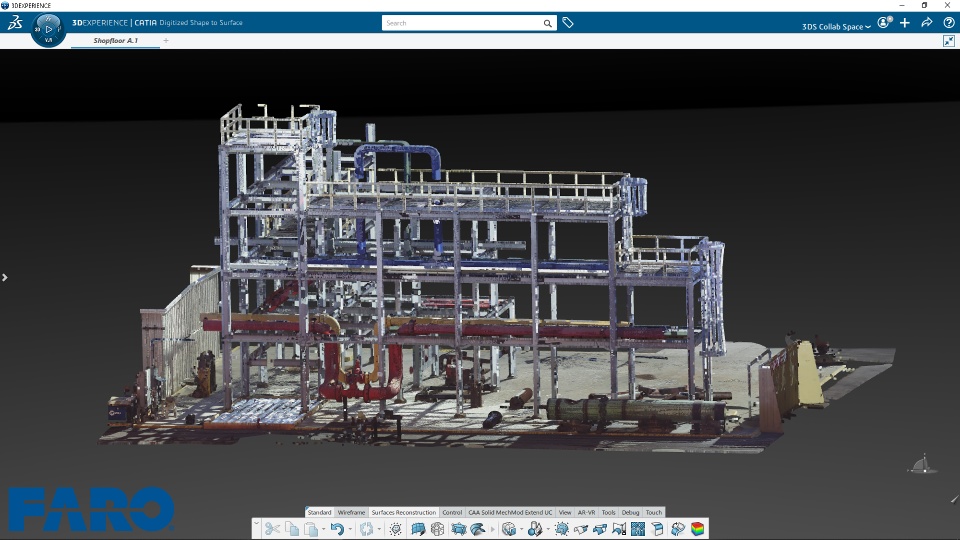Open 3DS Collab Space dropdown
The width and height of the screenshot is (960, 540).
(836, 26)
